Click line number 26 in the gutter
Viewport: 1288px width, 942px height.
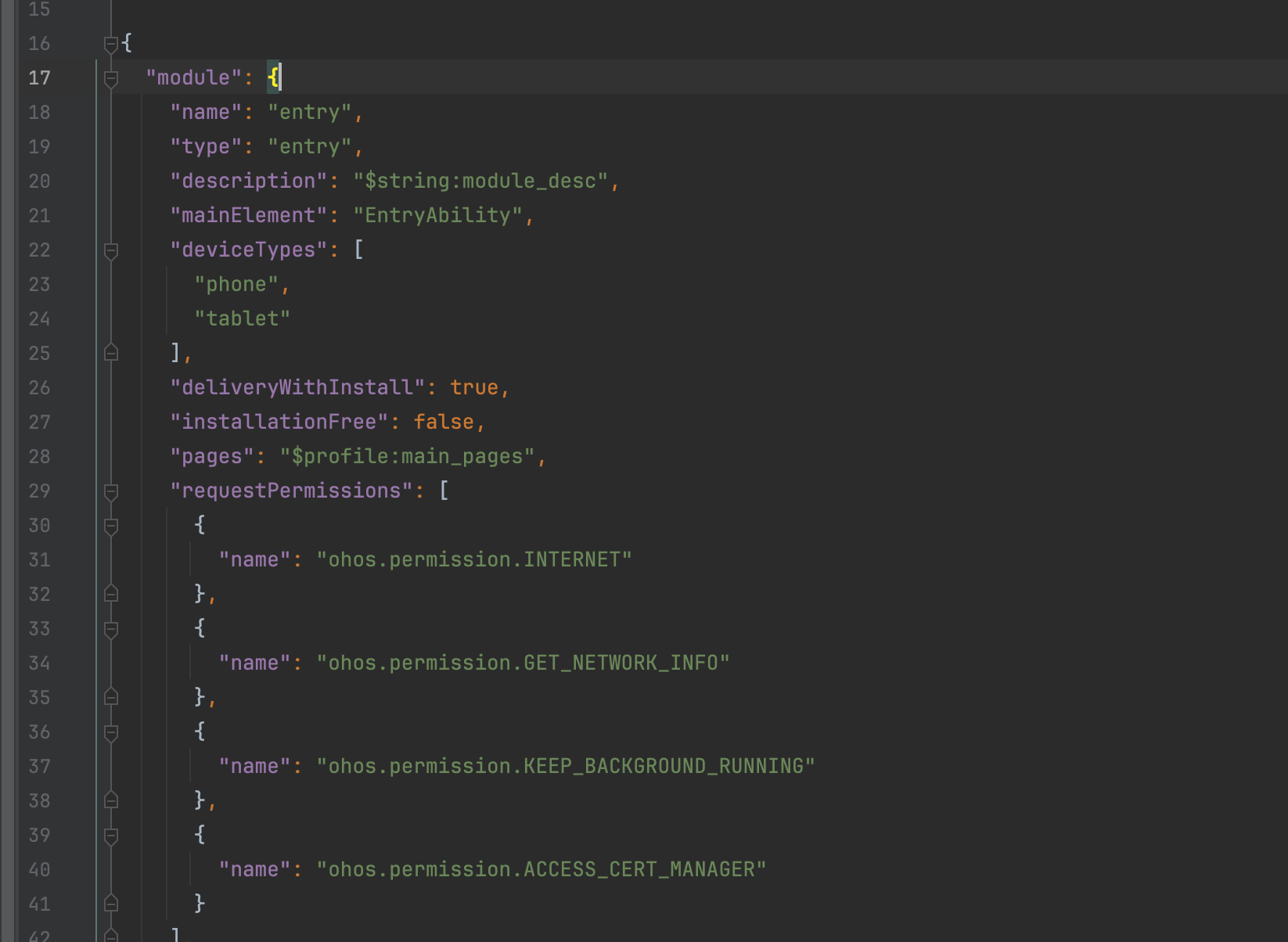pos(39,388)
